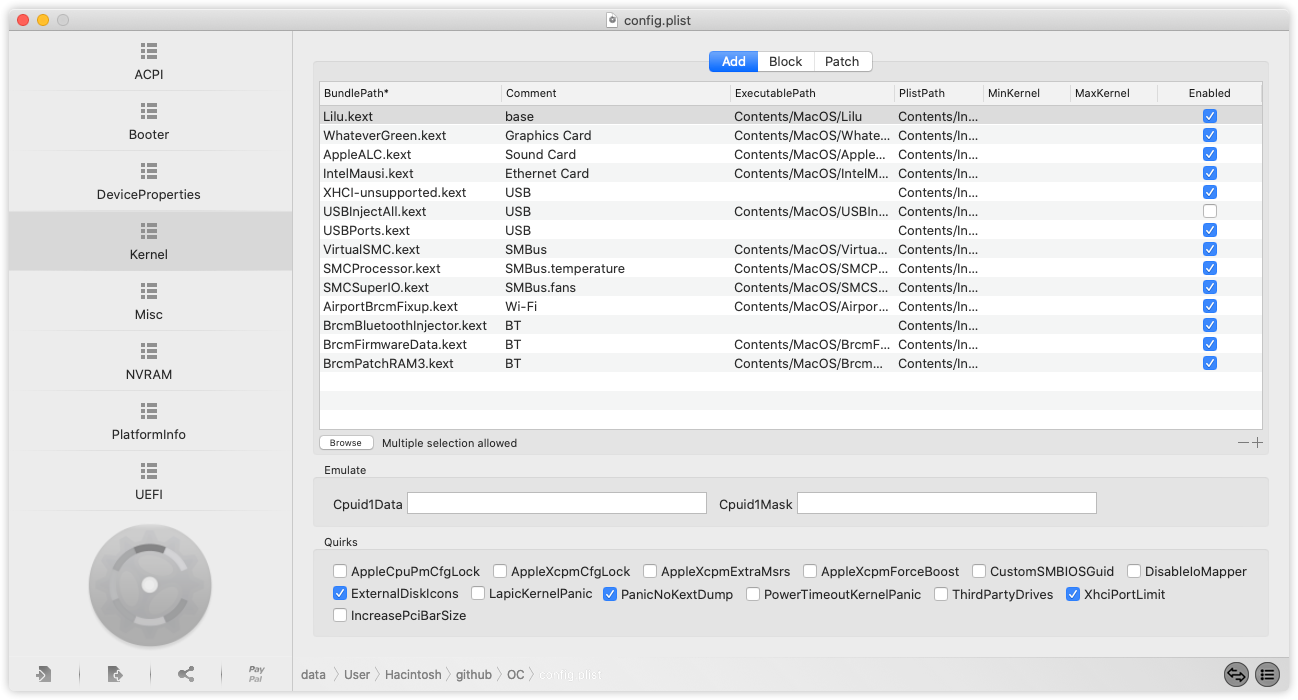Click the Enabled column header
The image size is (1298, 700).
tap(1210, 93)
